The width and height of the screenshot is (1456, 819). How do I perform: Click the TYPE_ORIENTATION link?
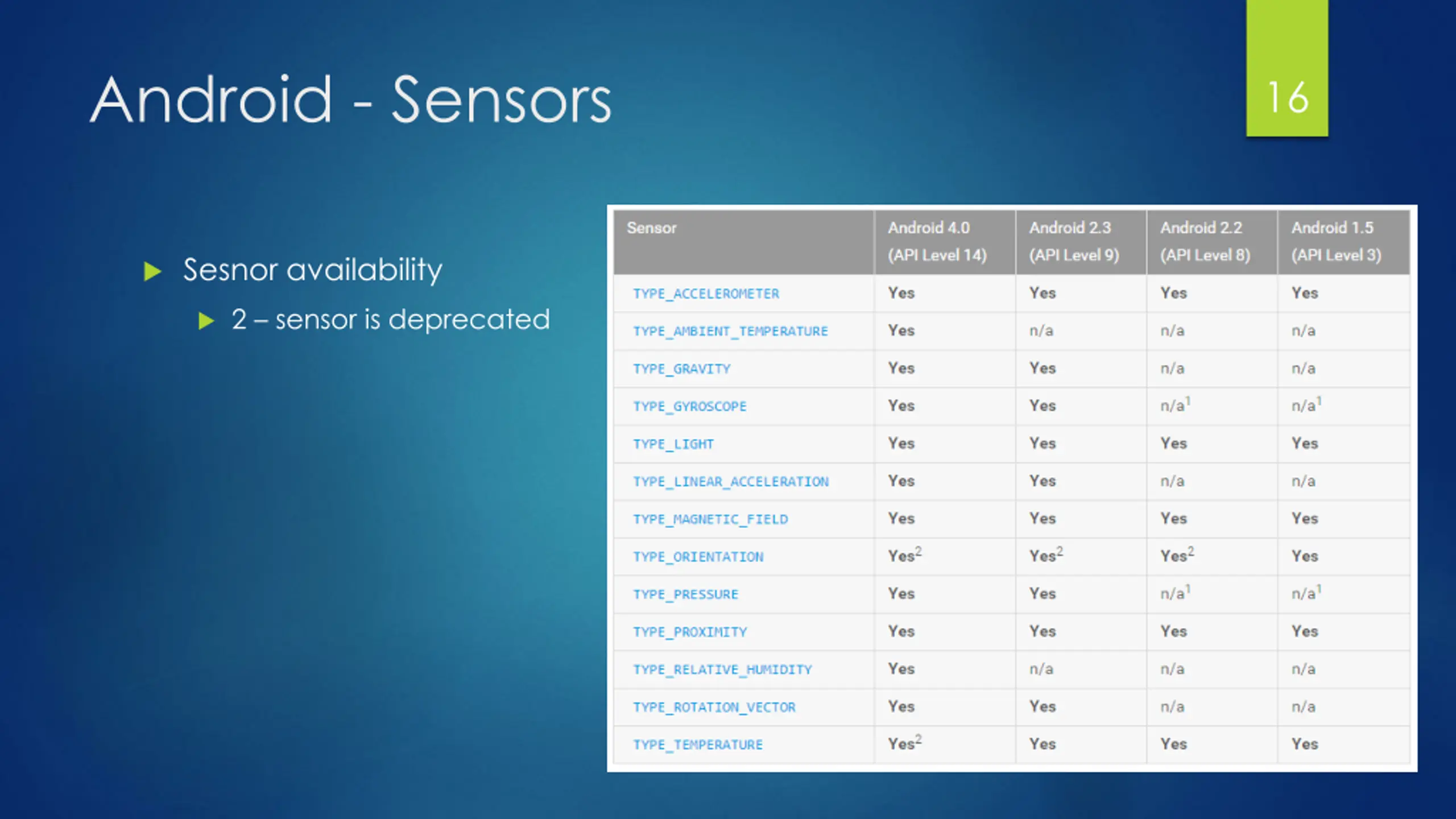(x=698, y=556)
